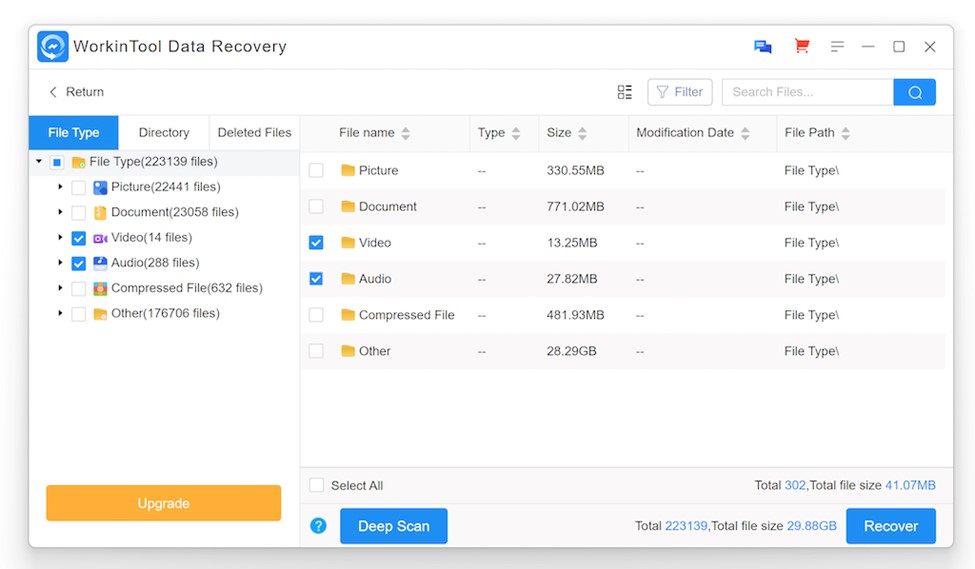Click the Document category icon in tree

[x=100, y=213]
